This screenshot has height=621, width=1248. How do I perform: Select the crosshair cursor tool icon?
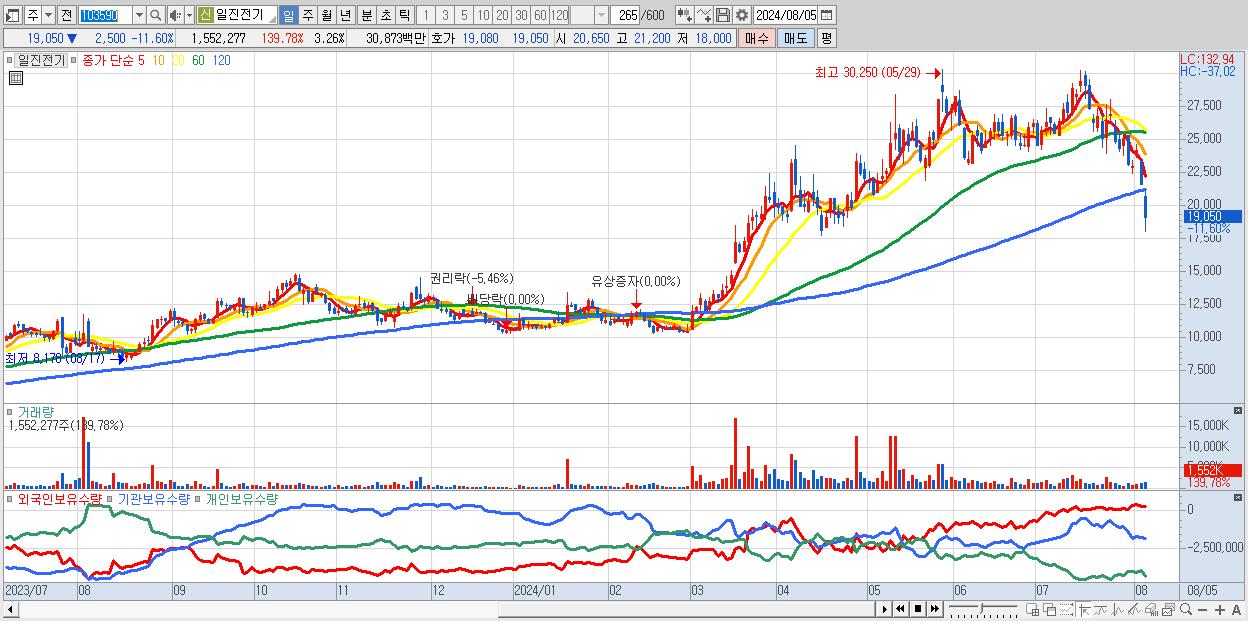1084,610
